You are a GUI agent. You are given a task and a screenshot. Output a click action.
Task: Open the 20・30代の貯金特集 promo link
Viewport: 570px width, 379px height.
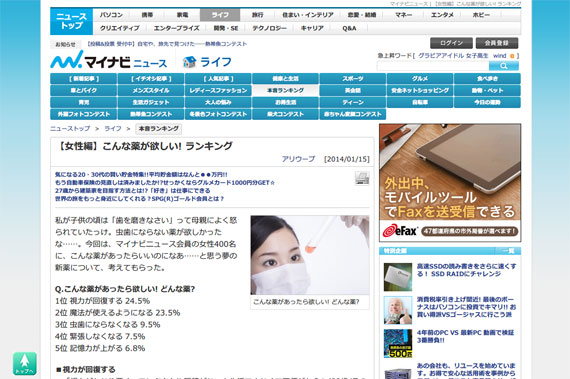coord(141,174)
